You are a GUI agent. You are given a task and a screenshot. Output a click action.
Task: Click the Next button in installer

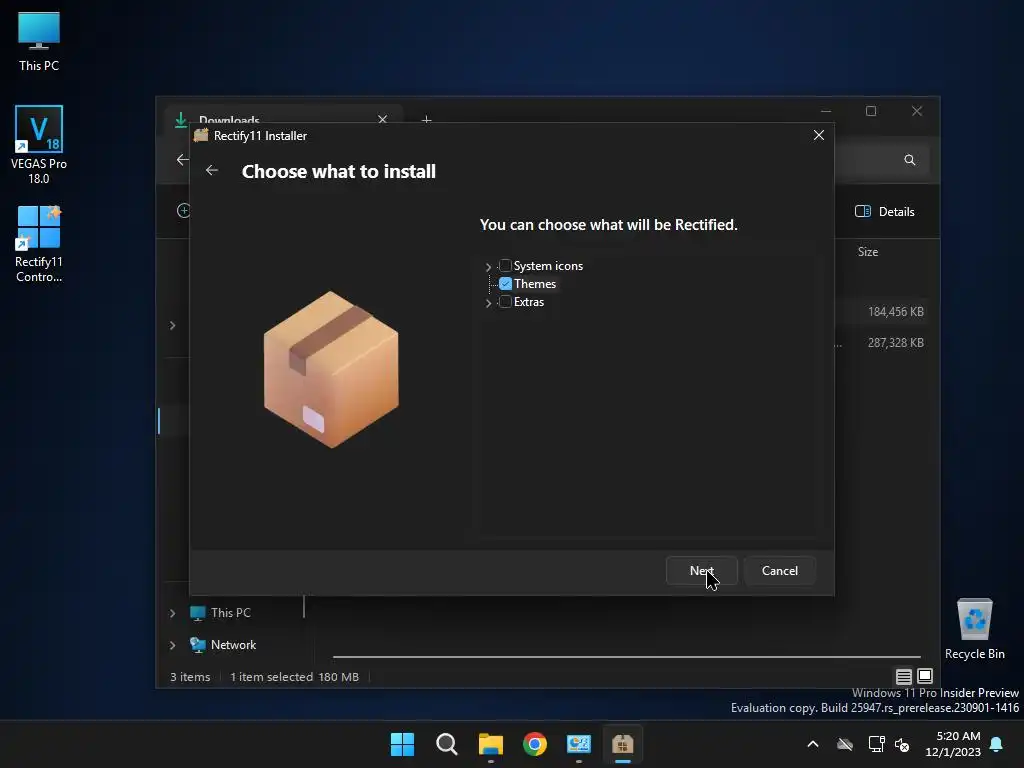(x=701, y=571)
